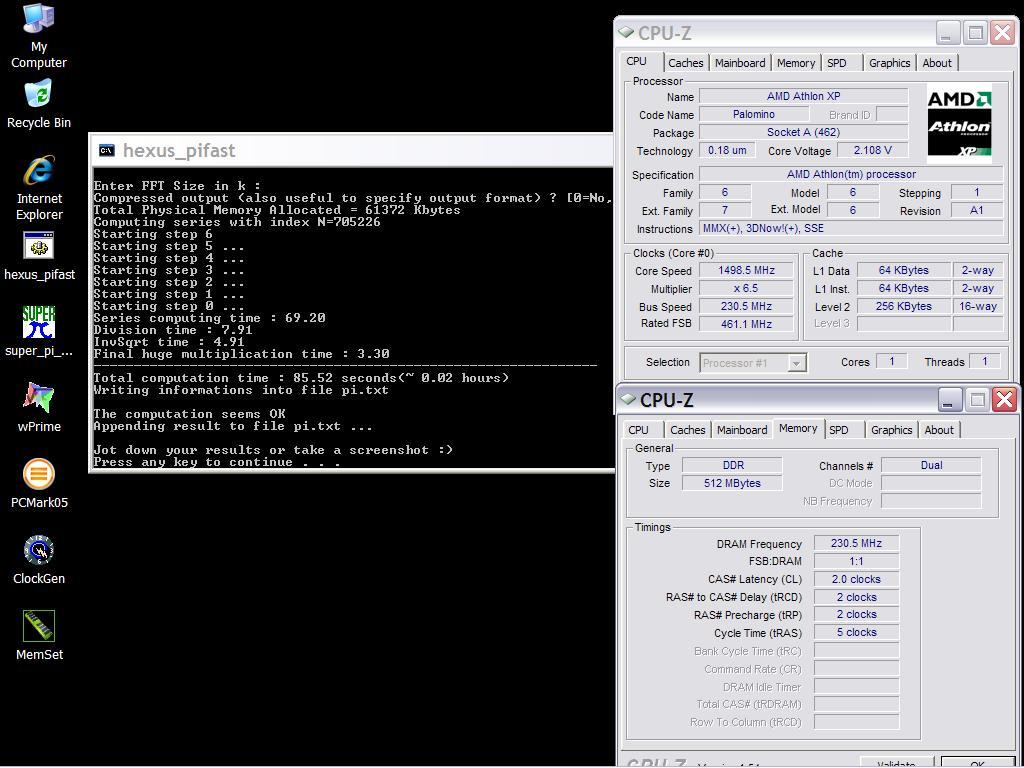Click the 461.1 MHz rated FSB value
This screenshot has height=768, width=1024.
click(746, 324)
